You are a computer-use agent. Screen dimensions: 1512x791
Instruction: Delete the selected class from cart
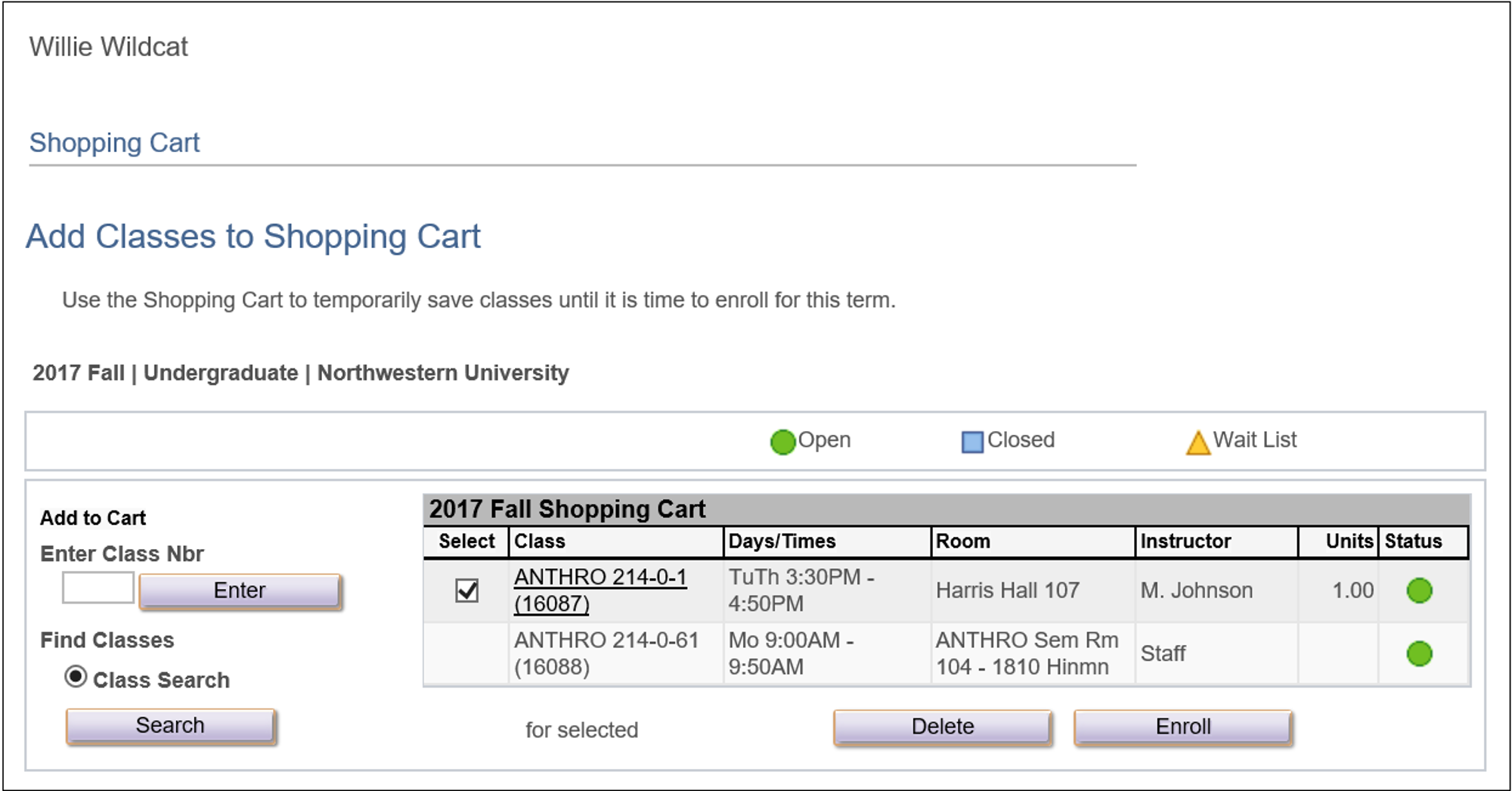[x=942, y=727]
